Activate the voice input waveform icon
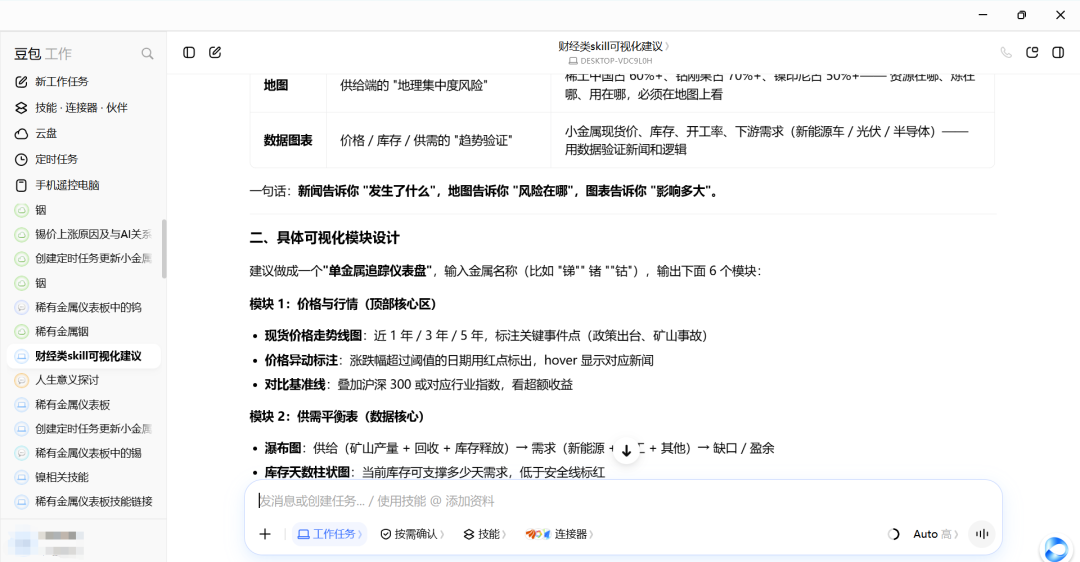The width and height of the screenshot is (1080, 562). (x=982, y=534)
